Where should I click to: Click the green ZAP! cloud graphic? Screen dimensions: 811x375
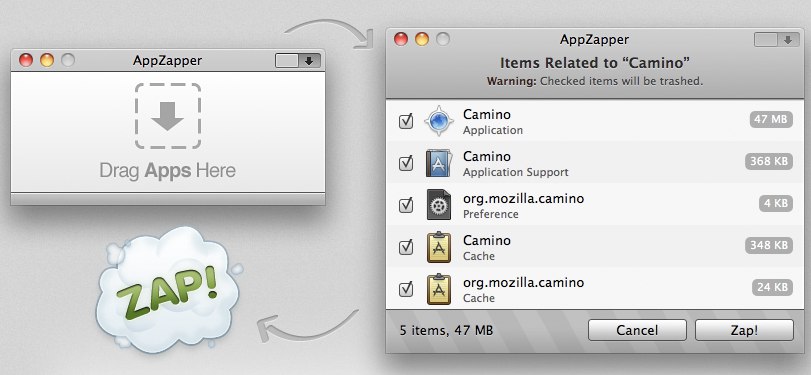[167, 291]
